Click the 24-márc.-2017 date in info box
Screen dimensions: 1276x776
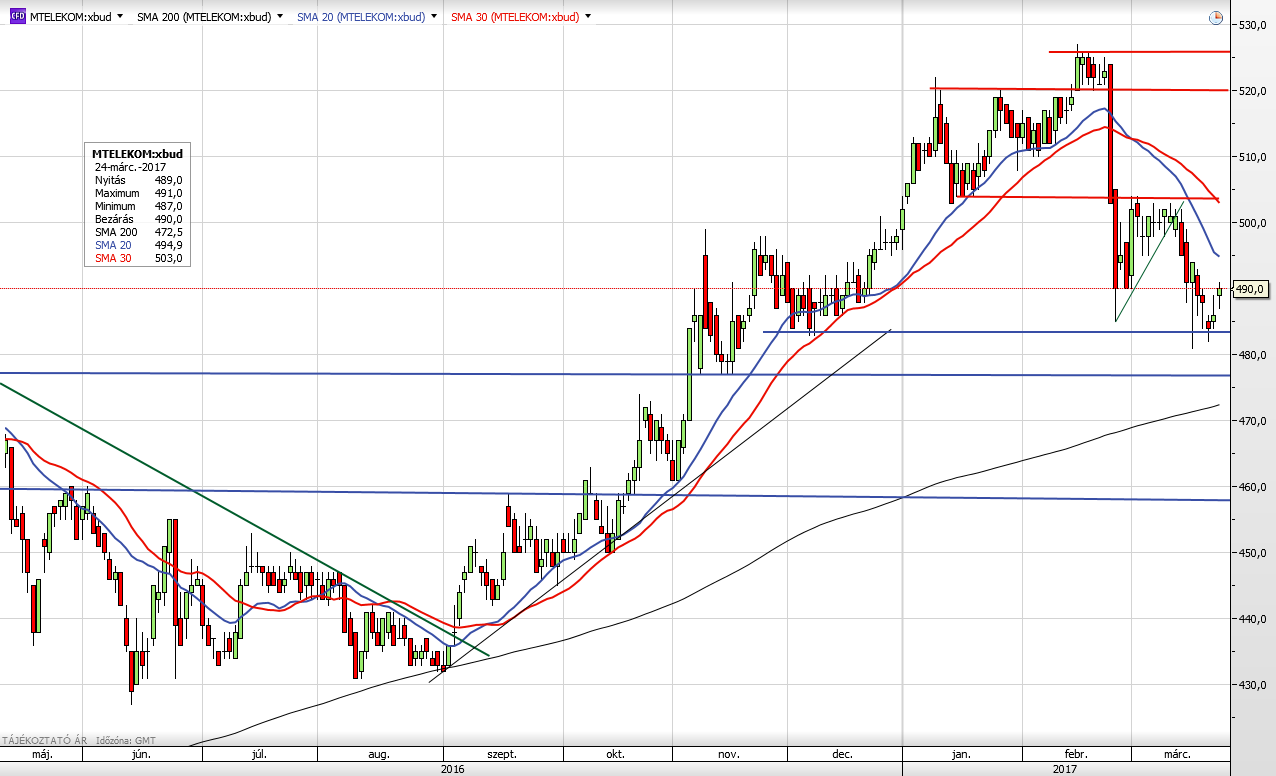pos(131,167)
